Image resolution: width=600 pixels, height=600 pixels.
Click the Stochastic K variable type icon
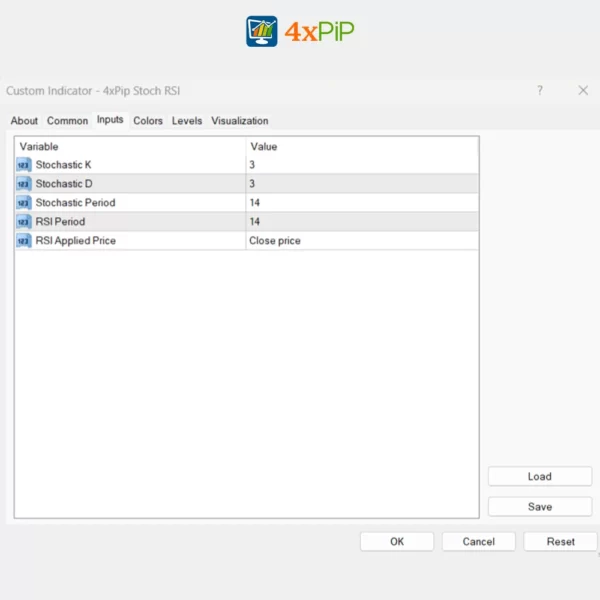pos(24,165)
